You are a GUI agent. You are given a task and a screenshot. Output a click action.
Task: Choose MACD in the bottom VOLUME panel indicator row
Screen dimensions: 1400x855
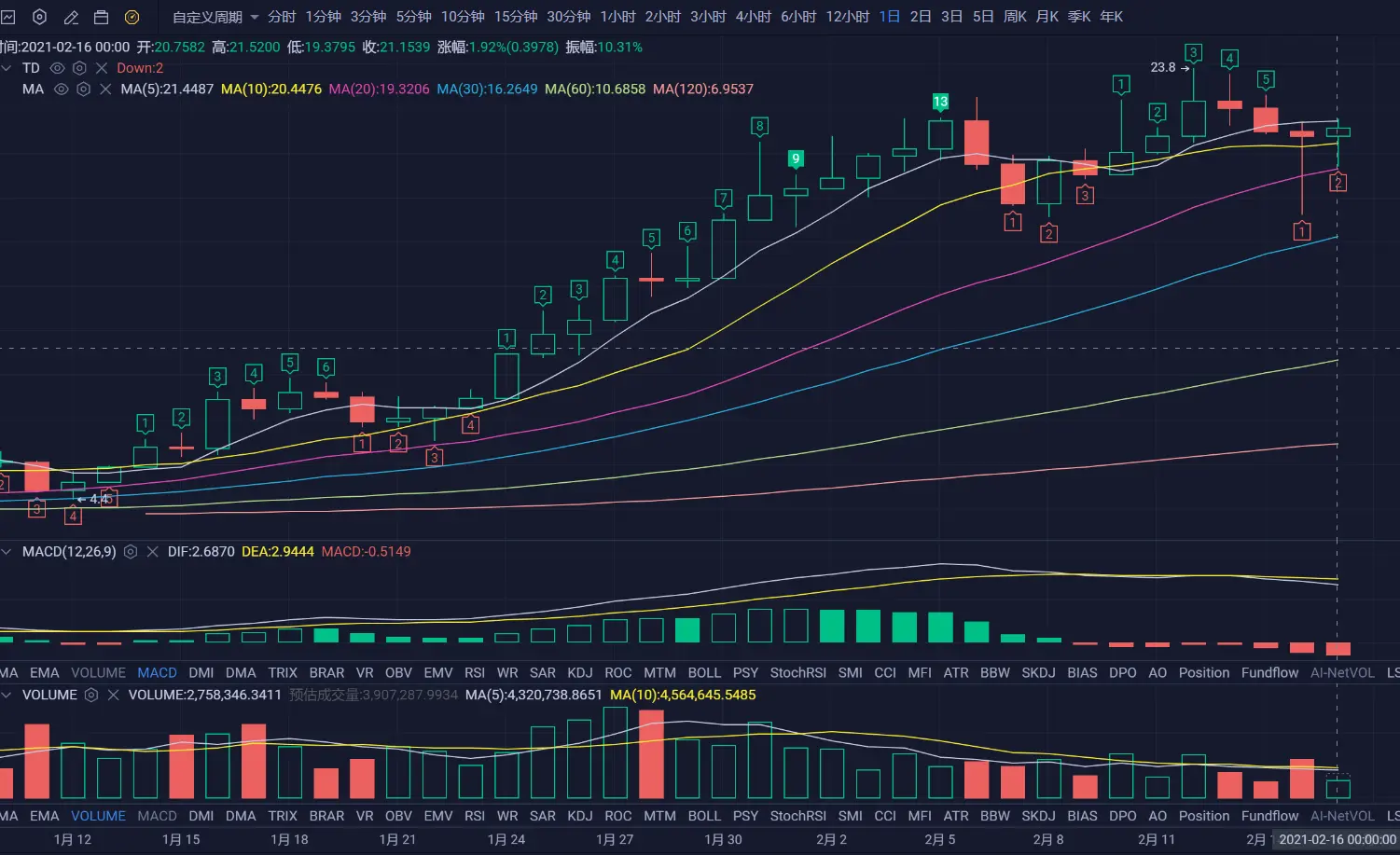(x=157, y=817)
